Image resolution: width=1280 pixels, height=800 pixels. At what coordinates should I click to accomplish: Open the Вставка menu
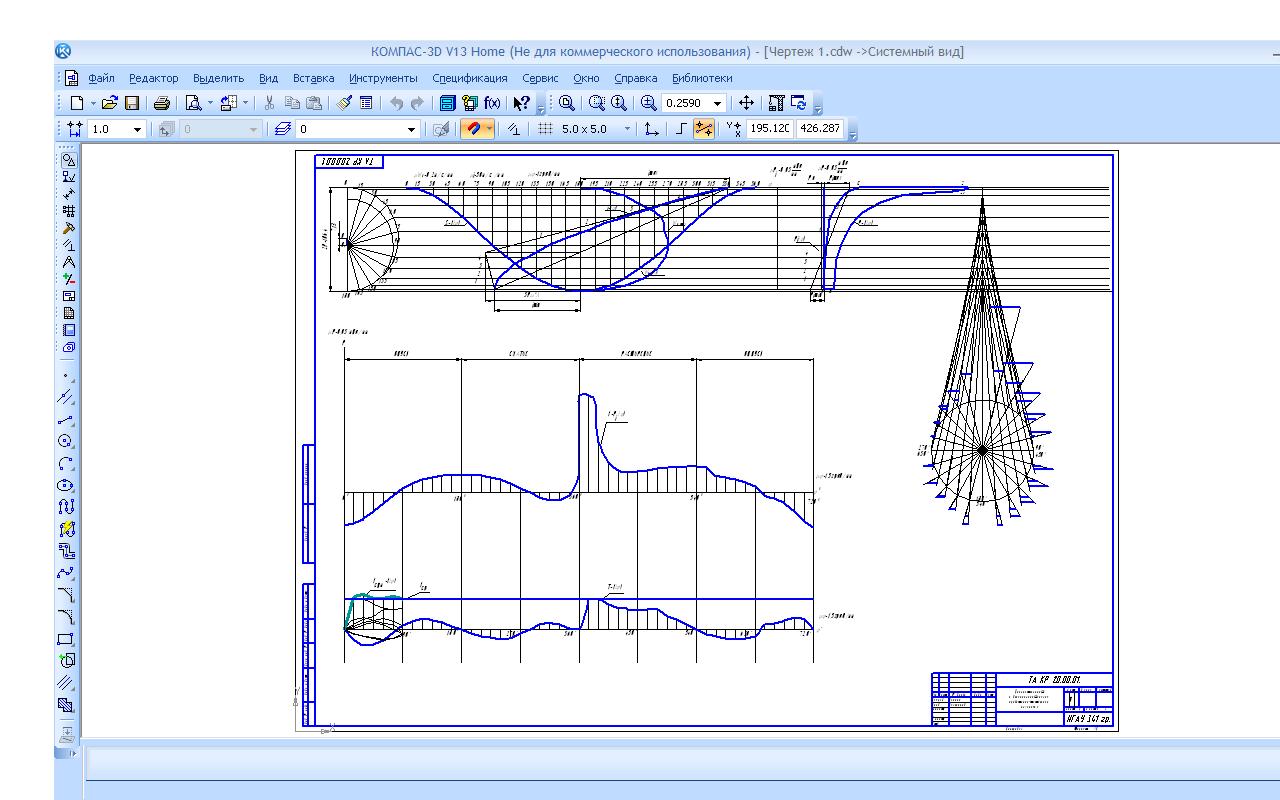[x=314, y=78]
